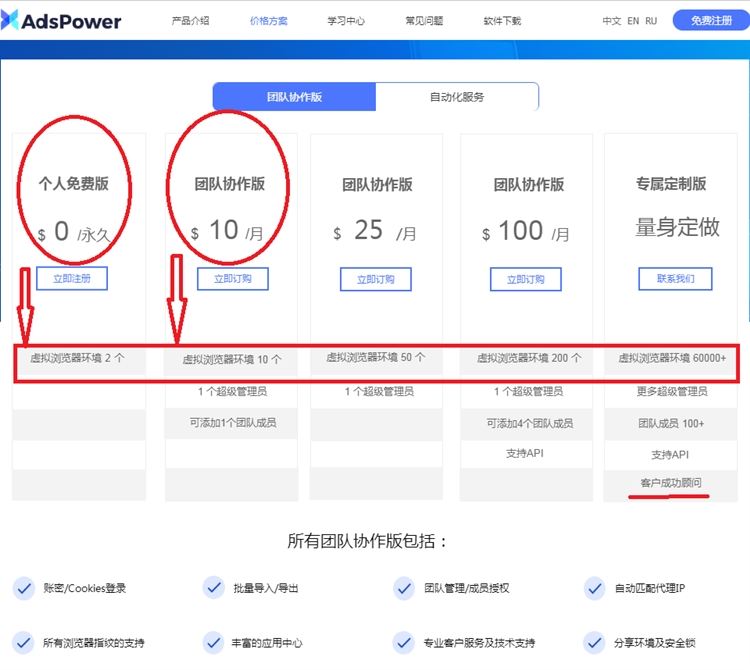The height and width of the screenshot is (670, 750).
Task: Click 虚拟浏览器环境 60000+ text
Action: click(672, 358)
